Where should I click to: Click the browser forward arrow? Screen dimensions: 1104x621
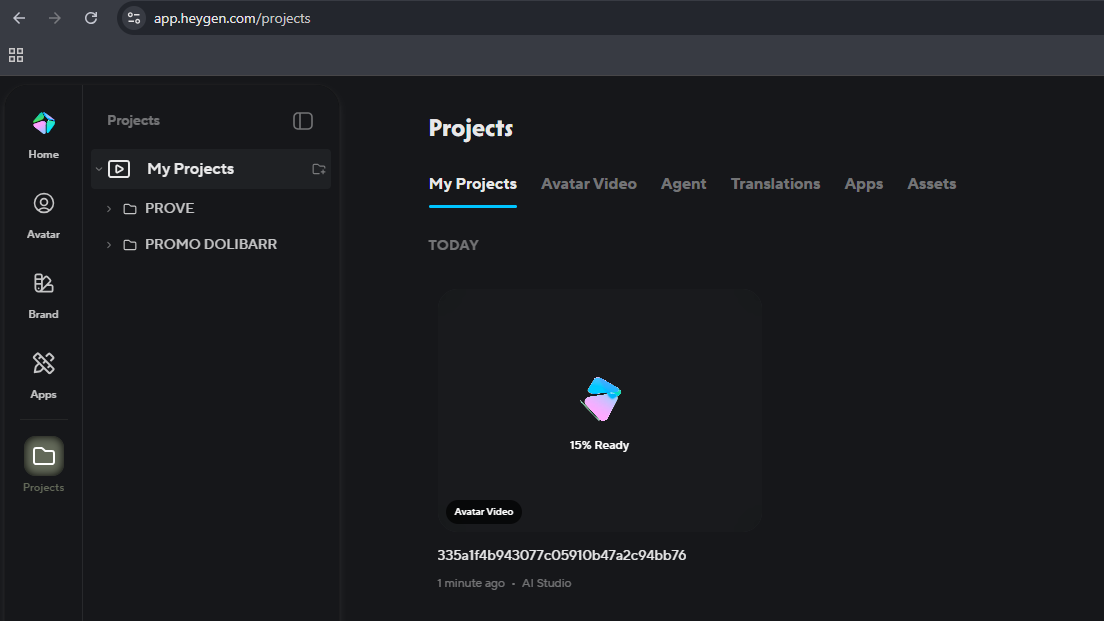click(55, 18)
